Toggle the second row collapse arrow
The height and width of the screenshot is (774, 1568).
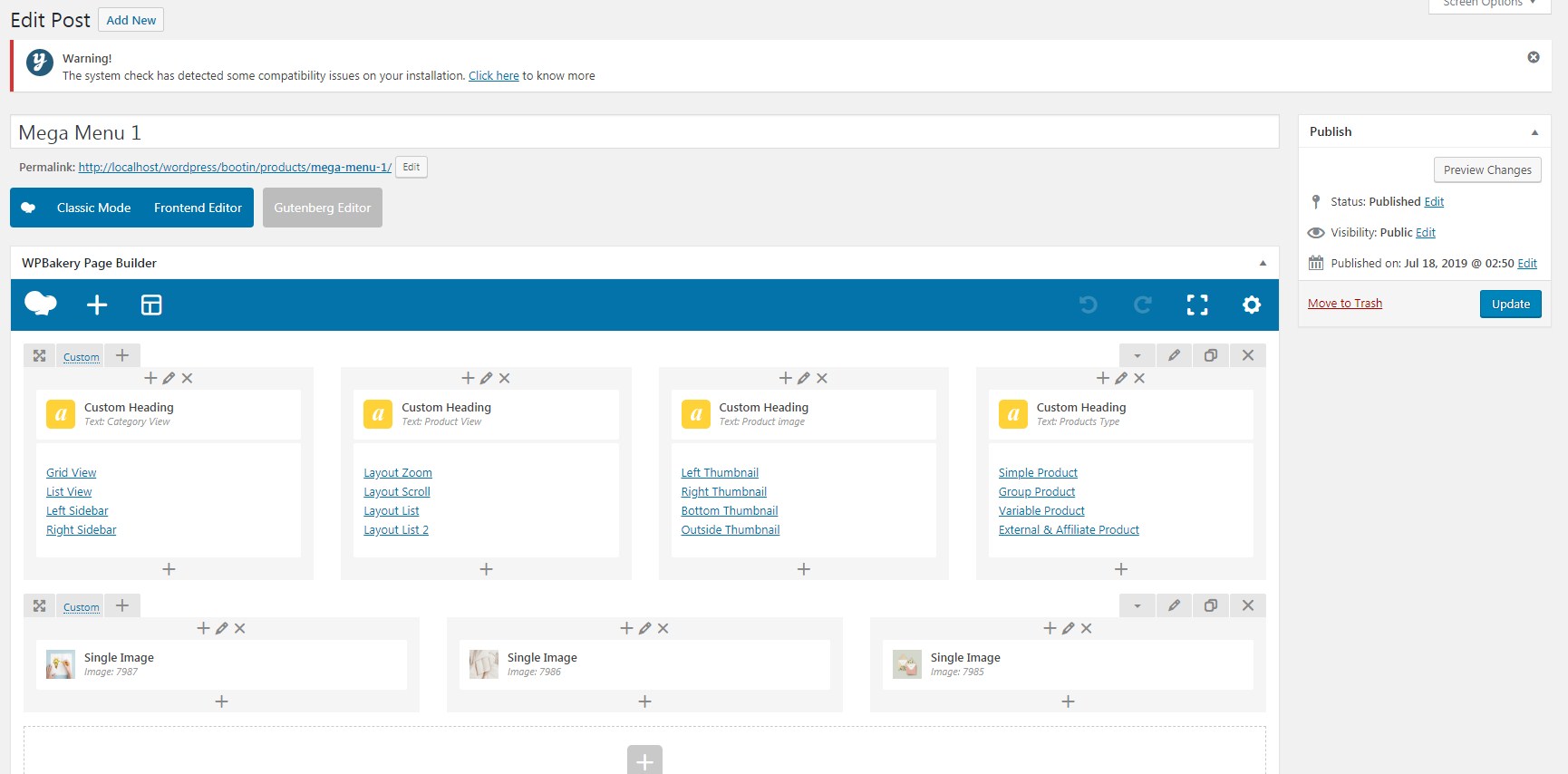point(1137,605)
